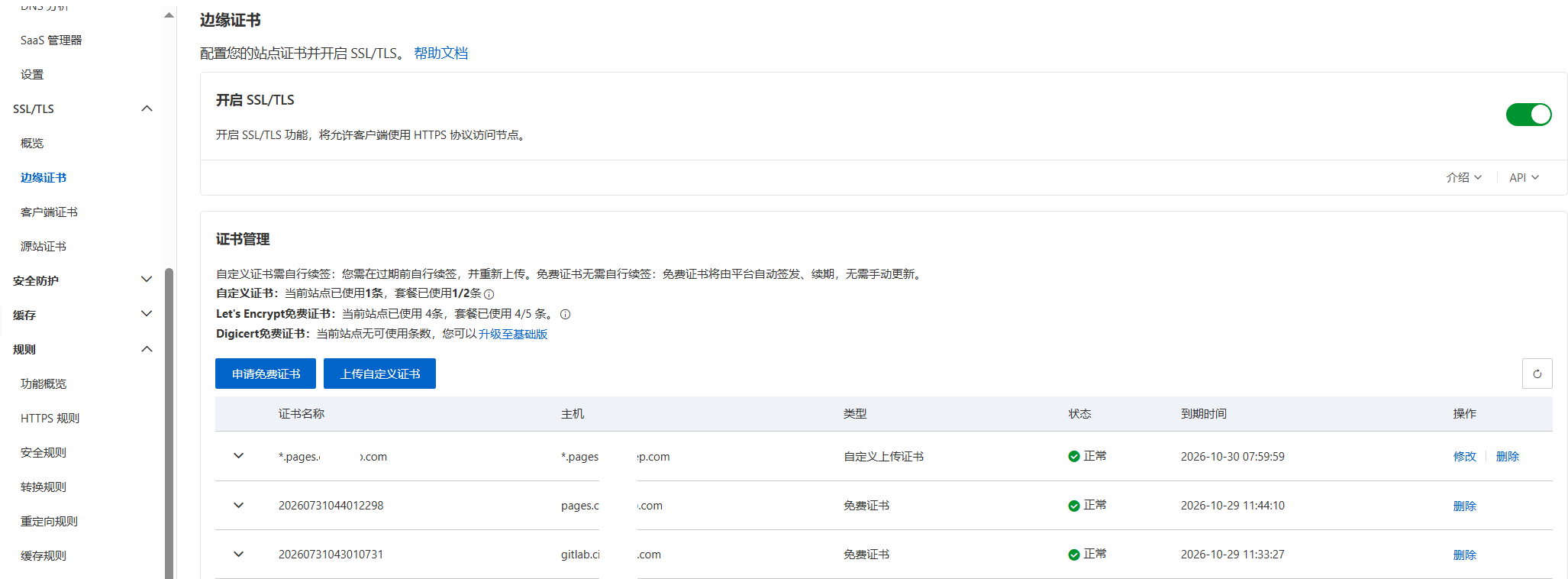The width and height of the screenshot is (1568, 579).
Task: Toggle the 开启 SSL/TLS switch
Action: click(x=1528, y=115)
